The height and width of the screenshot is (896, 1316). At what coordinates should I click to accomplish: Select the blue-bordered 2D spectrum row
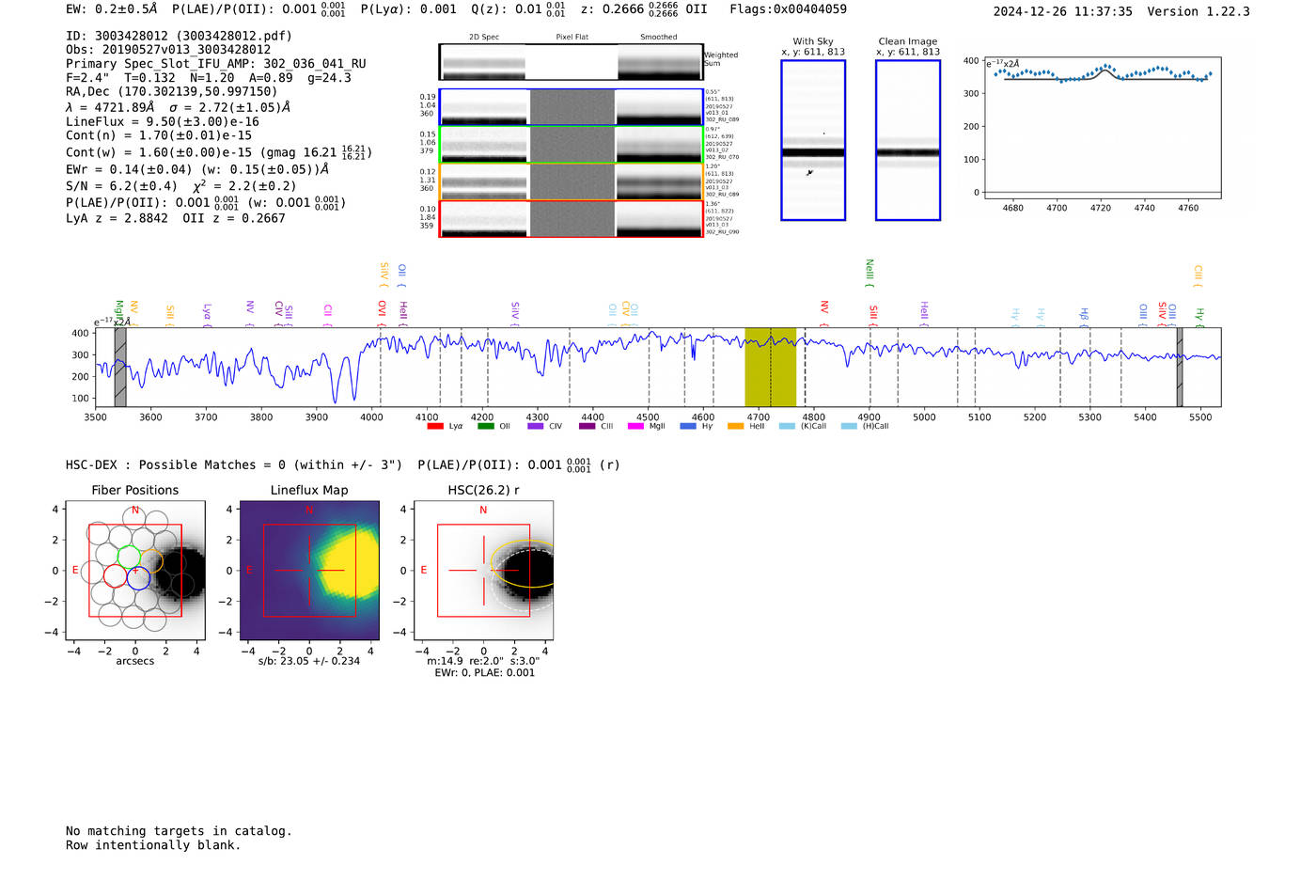572,107
